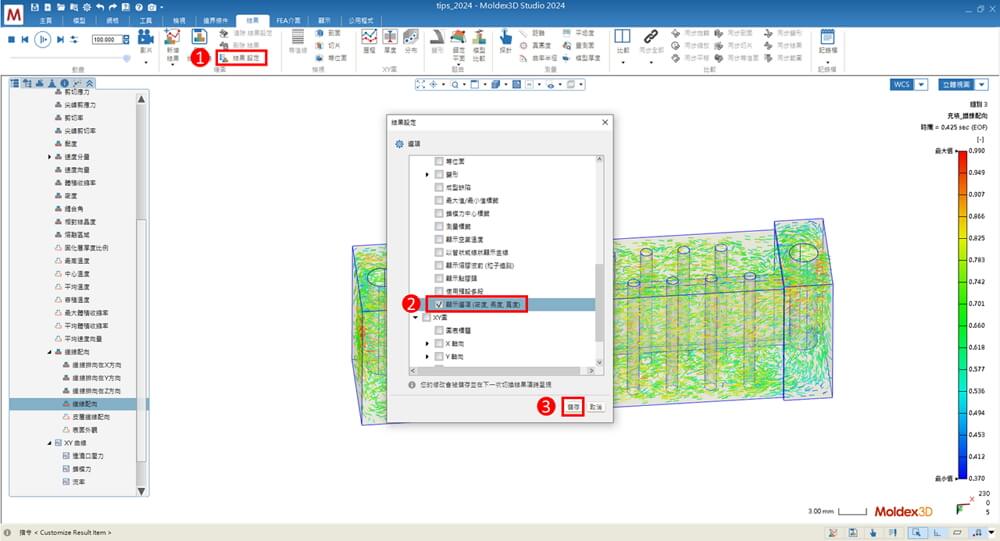This screenshot has height=541, width=1000.
Task: Click the eye visibility icon in viewport toolbar
Action: (x=550, y=84)
